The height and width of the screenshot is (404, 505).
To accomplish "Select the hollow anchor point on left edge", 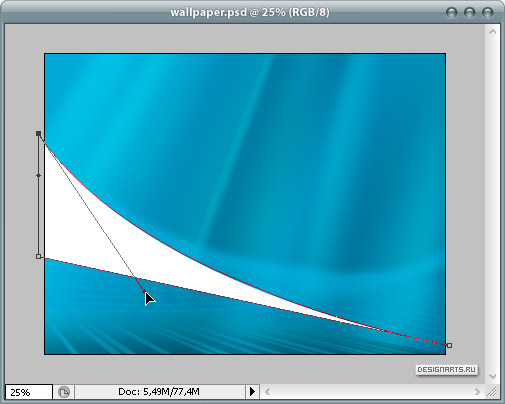I will coord(39,256).
